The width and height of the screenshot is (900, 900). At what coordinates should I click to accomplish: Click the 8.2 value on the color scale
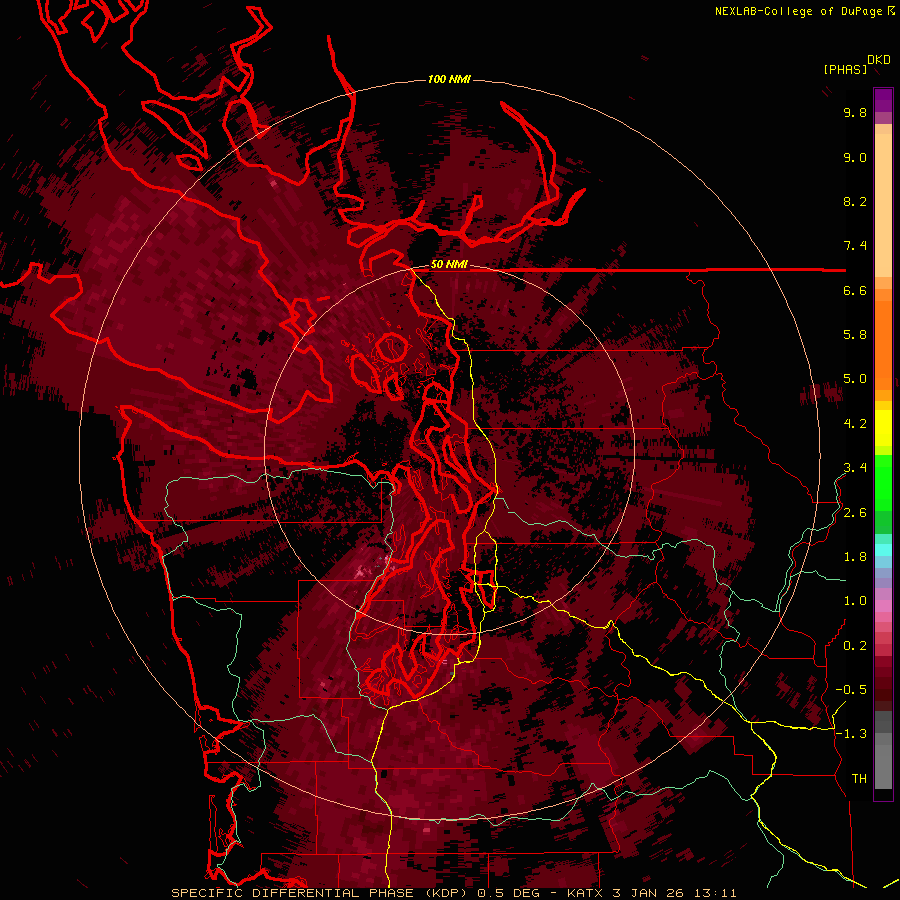(x=855, y=201)
